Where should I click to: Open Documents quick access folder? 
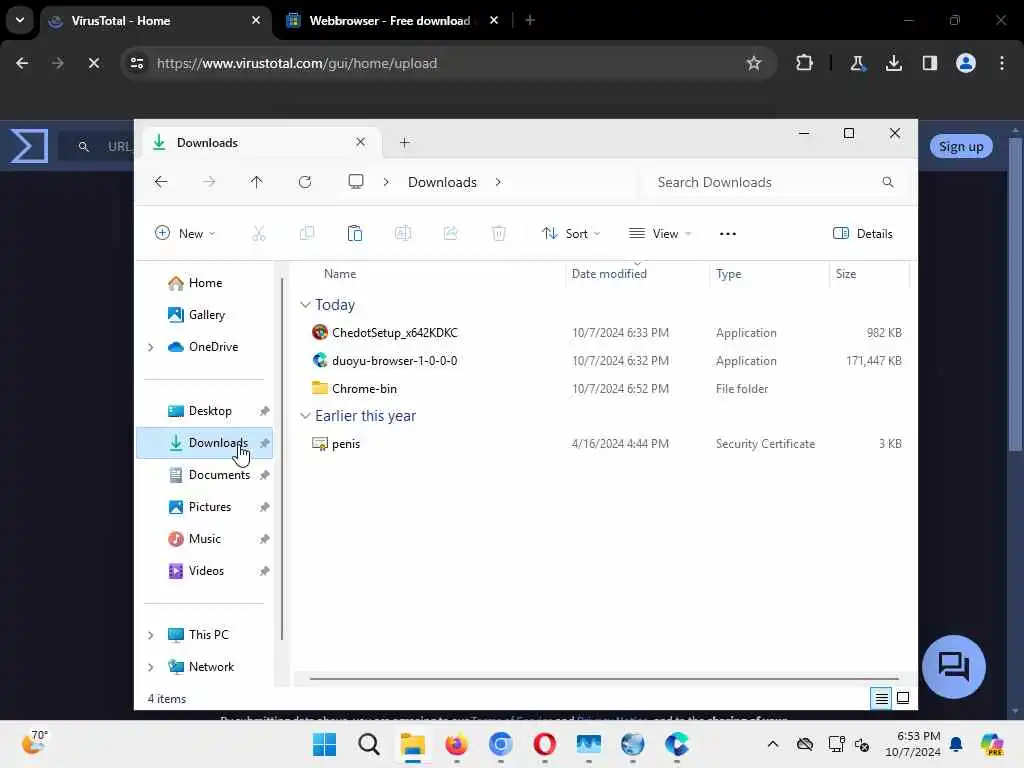219,475
